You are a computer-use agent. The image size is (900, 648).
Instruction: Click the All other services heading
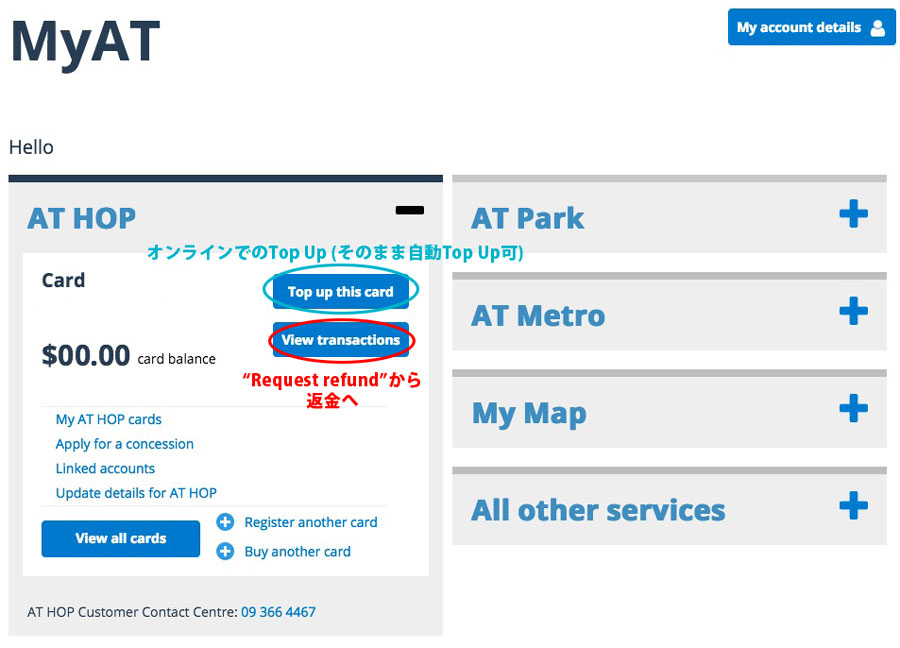(x=598, y=510)
